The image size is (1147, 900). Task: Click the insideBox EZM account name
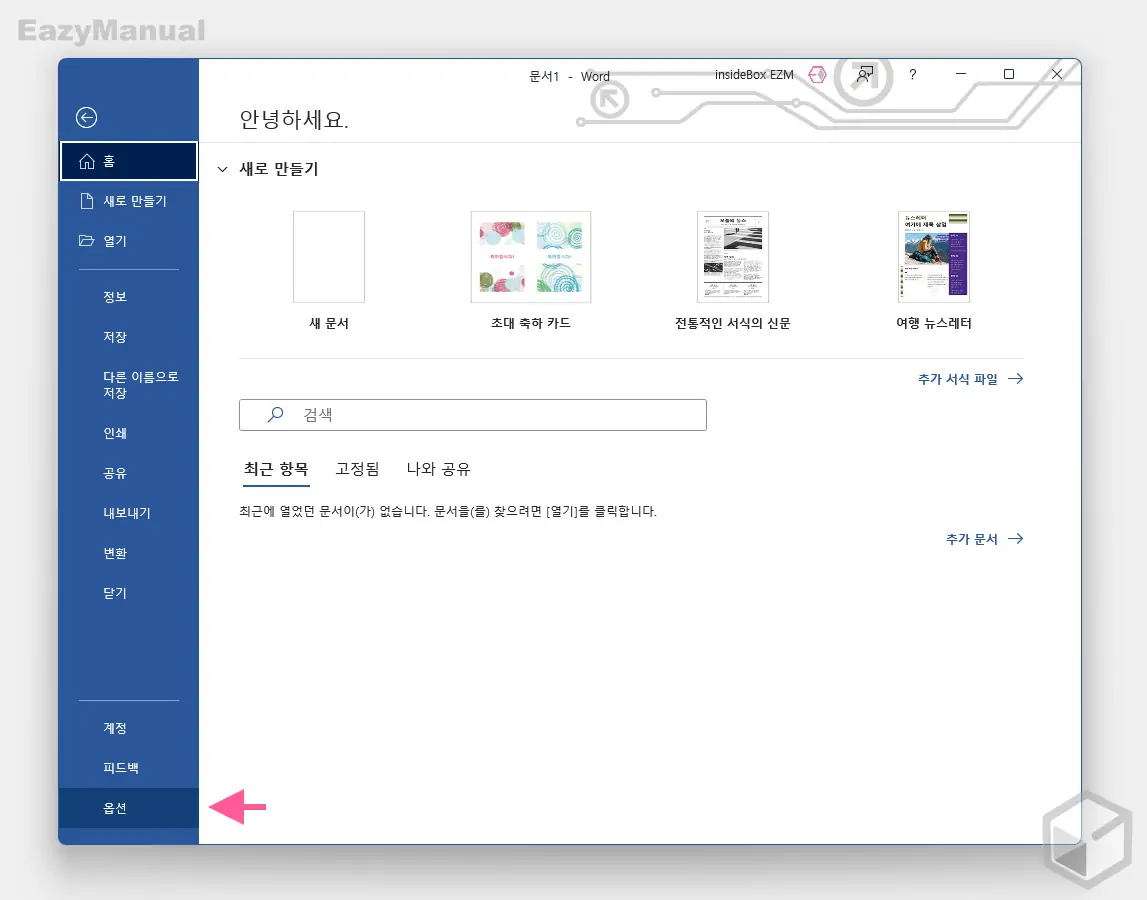click(x=753, y=75)
